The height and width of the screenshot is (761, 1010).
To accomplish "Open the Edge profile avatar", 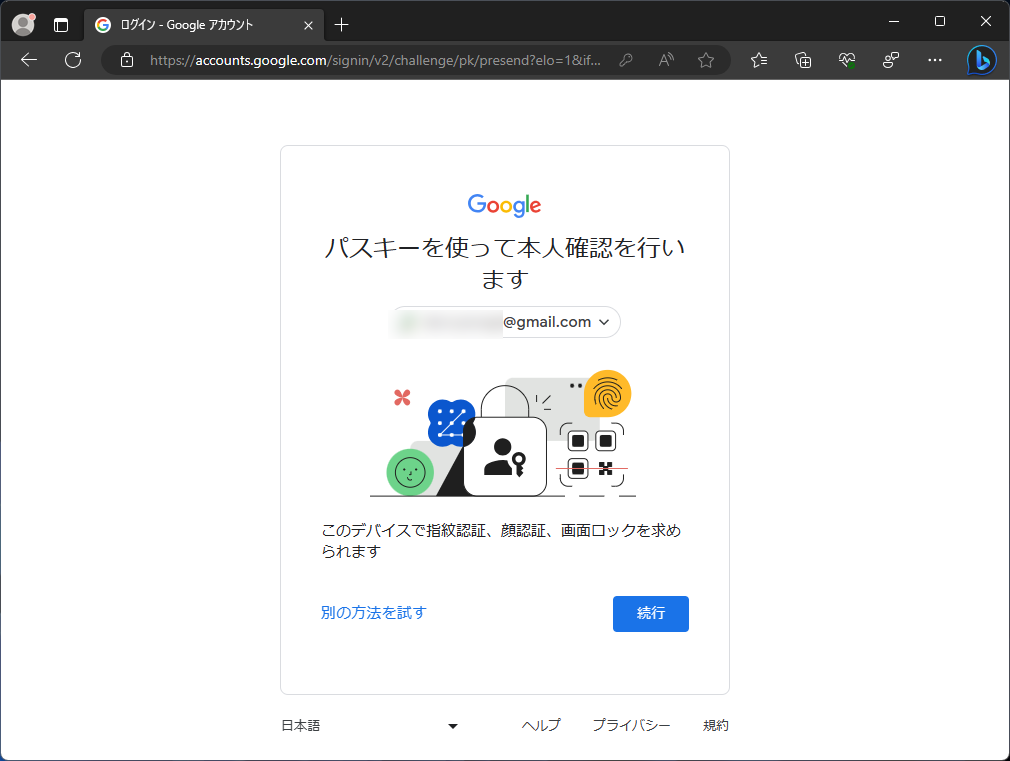I will 22,24.
